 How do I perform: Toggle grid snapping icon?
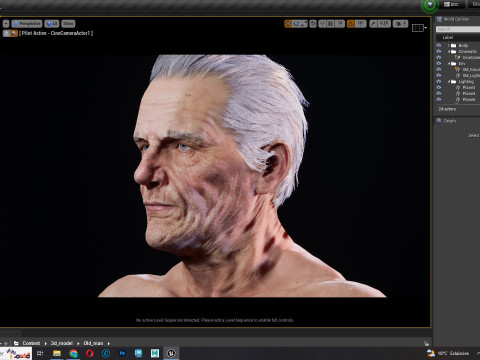[x=330, y=24]
